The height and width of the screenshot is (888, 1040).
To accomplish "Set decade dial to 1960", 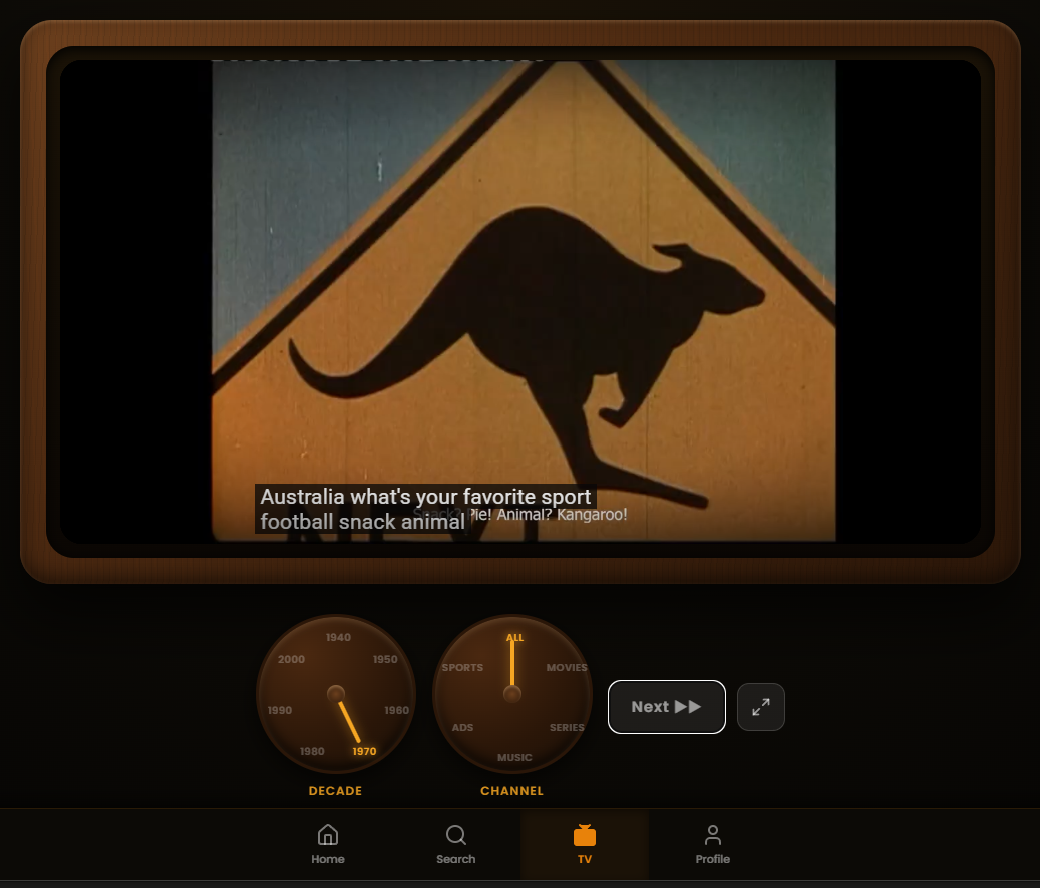I will click(x=397, y=710).
